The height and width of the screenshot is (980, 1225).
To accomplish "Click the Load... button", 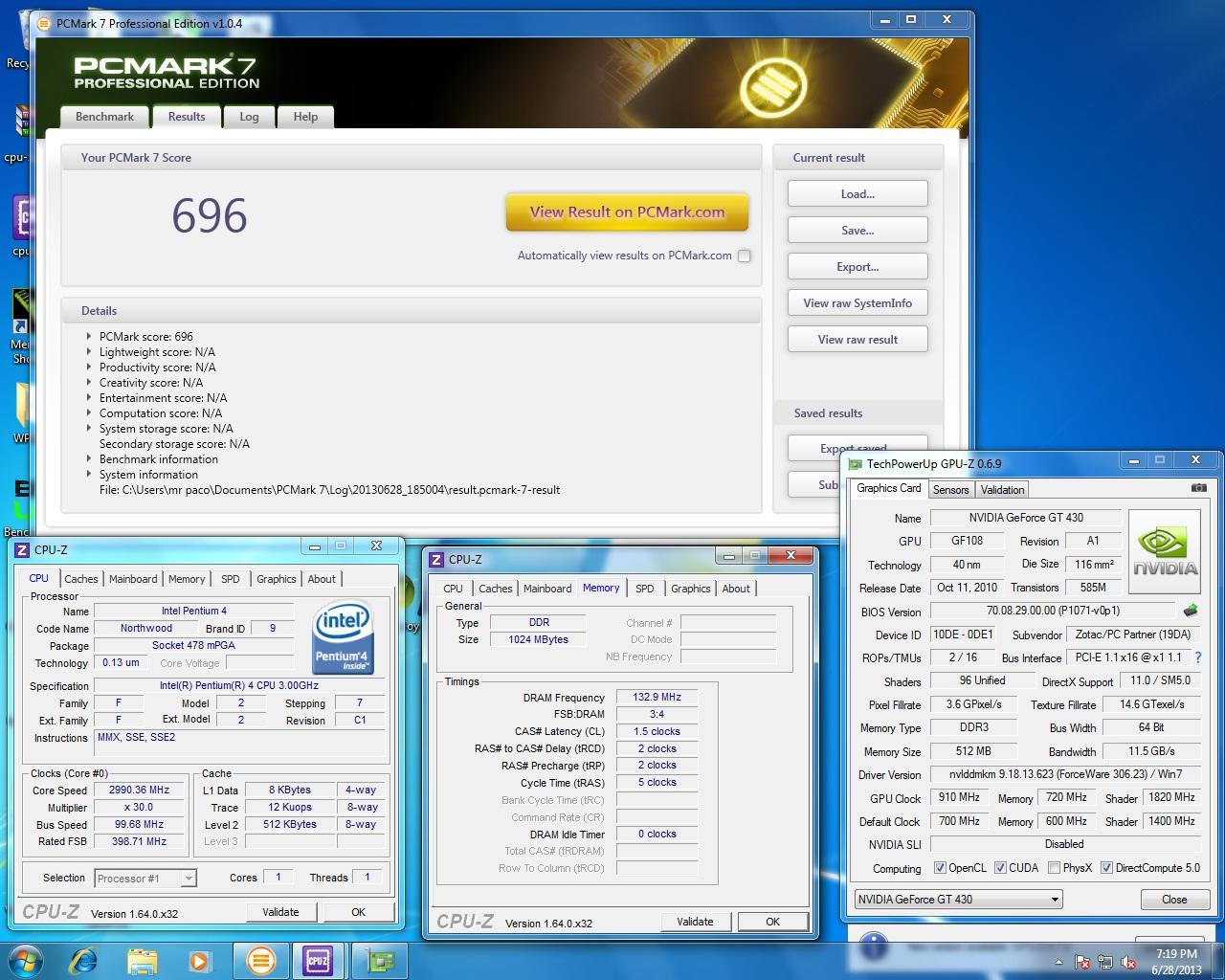I will pyautogui.click(x=857, y=193).
